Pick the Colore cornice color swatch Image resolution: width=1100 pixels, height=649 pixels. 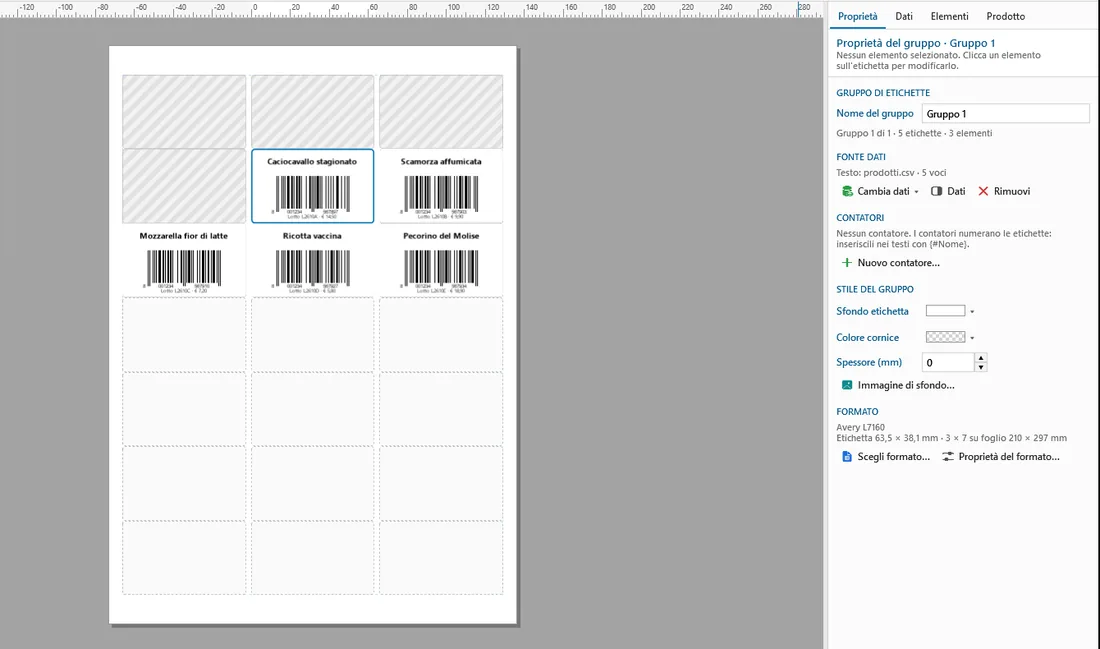(x=945, y=337)
